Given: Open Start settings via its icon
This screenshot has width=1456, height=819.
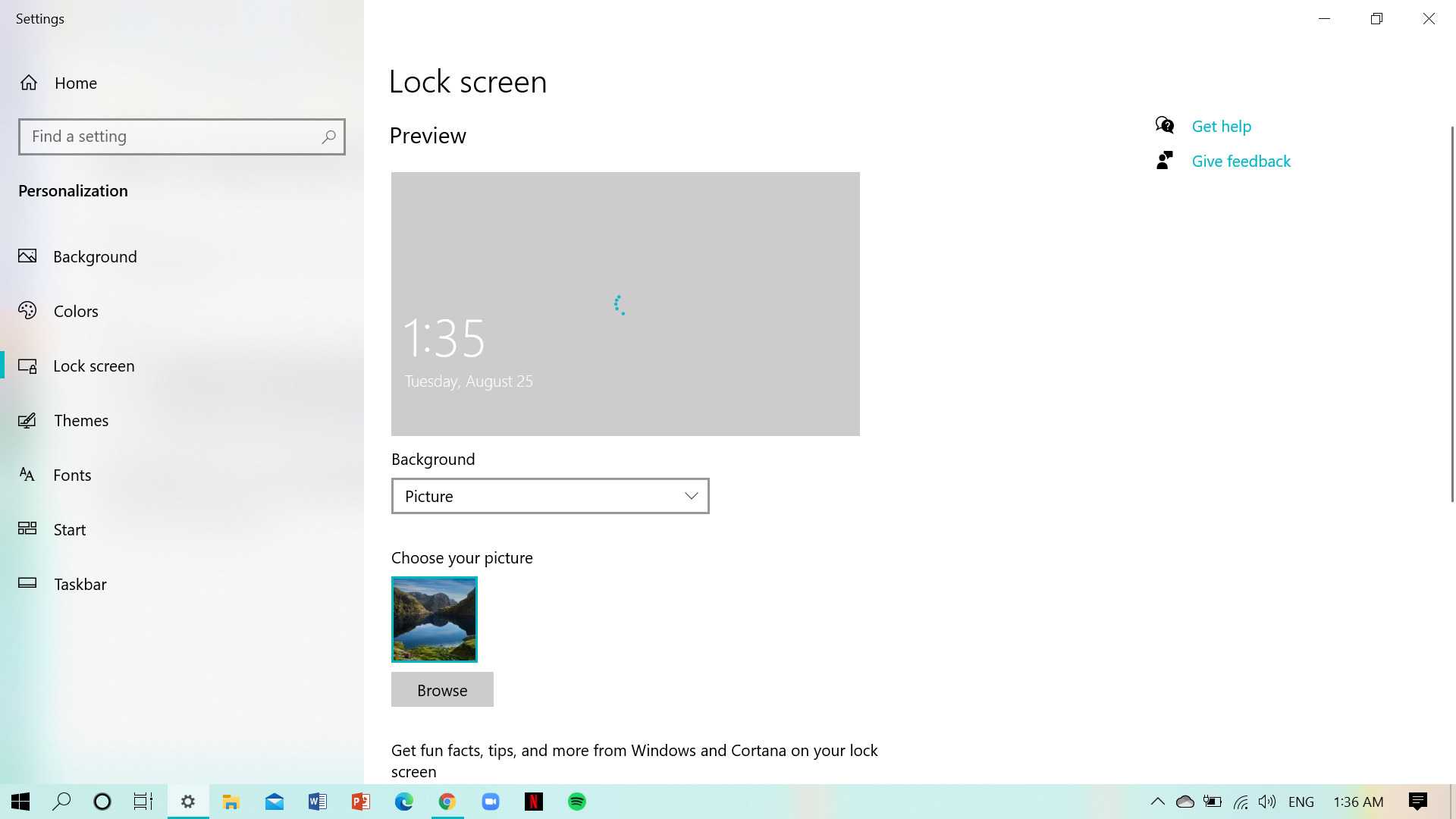Looking at the screenshot, I should pyautogui.click(x=27, y=529).
